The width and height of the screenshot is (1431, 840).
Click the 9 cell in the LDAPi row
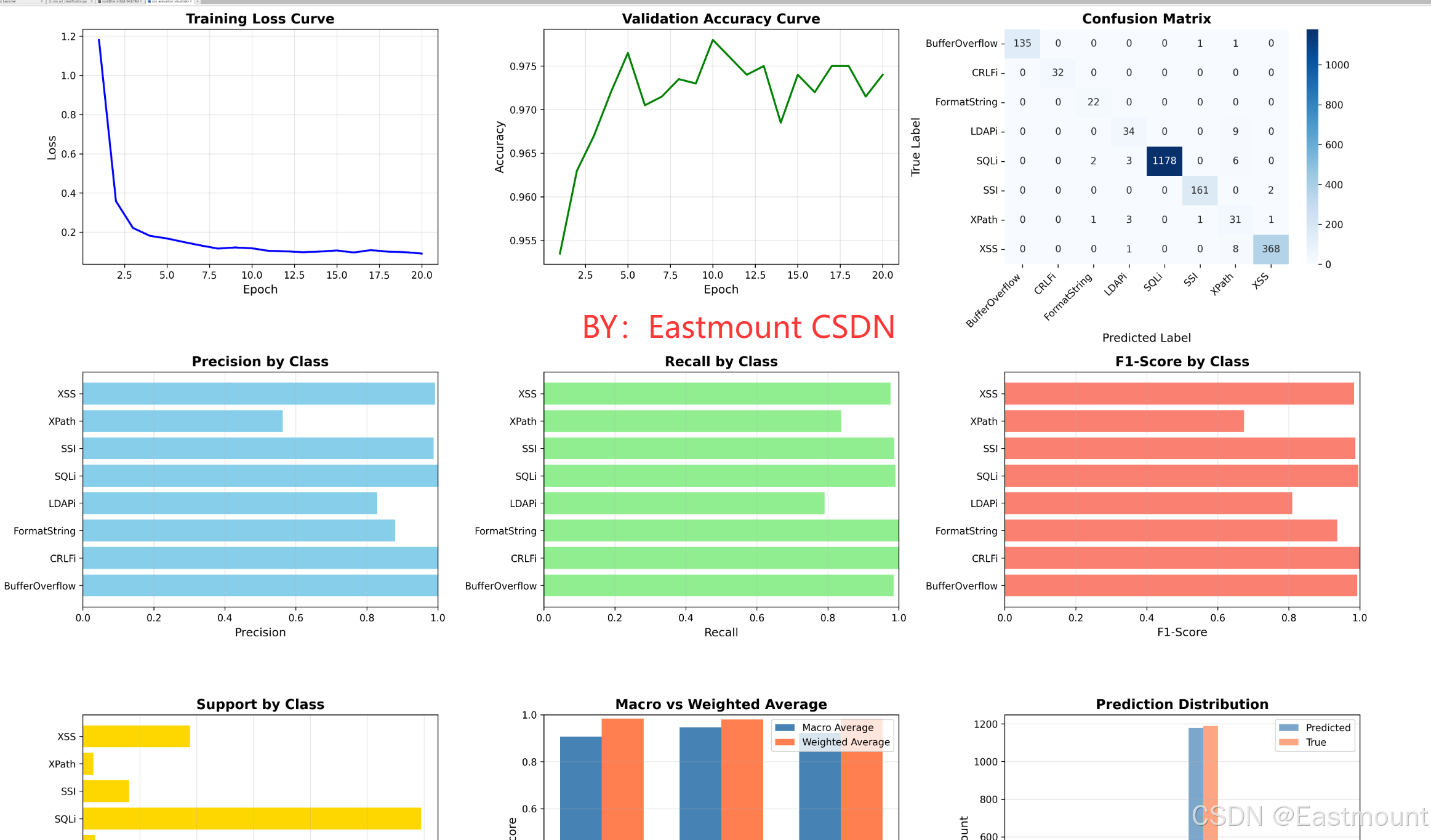[x=1235, y=131]
